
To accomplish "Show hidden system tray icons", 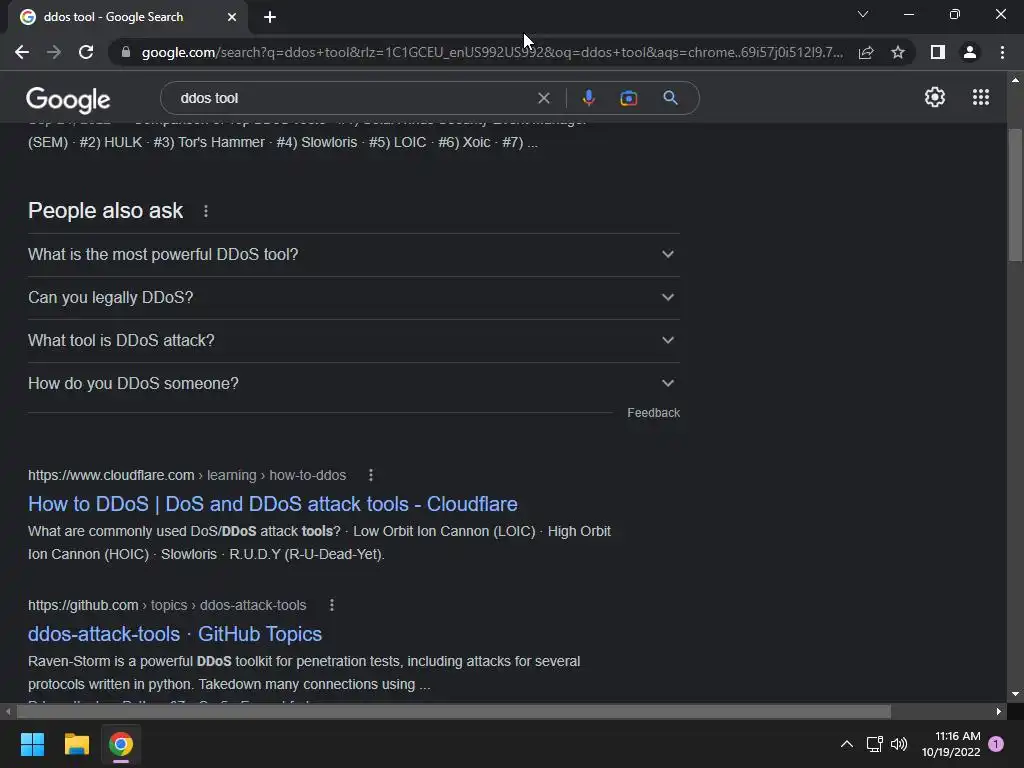I will tap(846, 744).
